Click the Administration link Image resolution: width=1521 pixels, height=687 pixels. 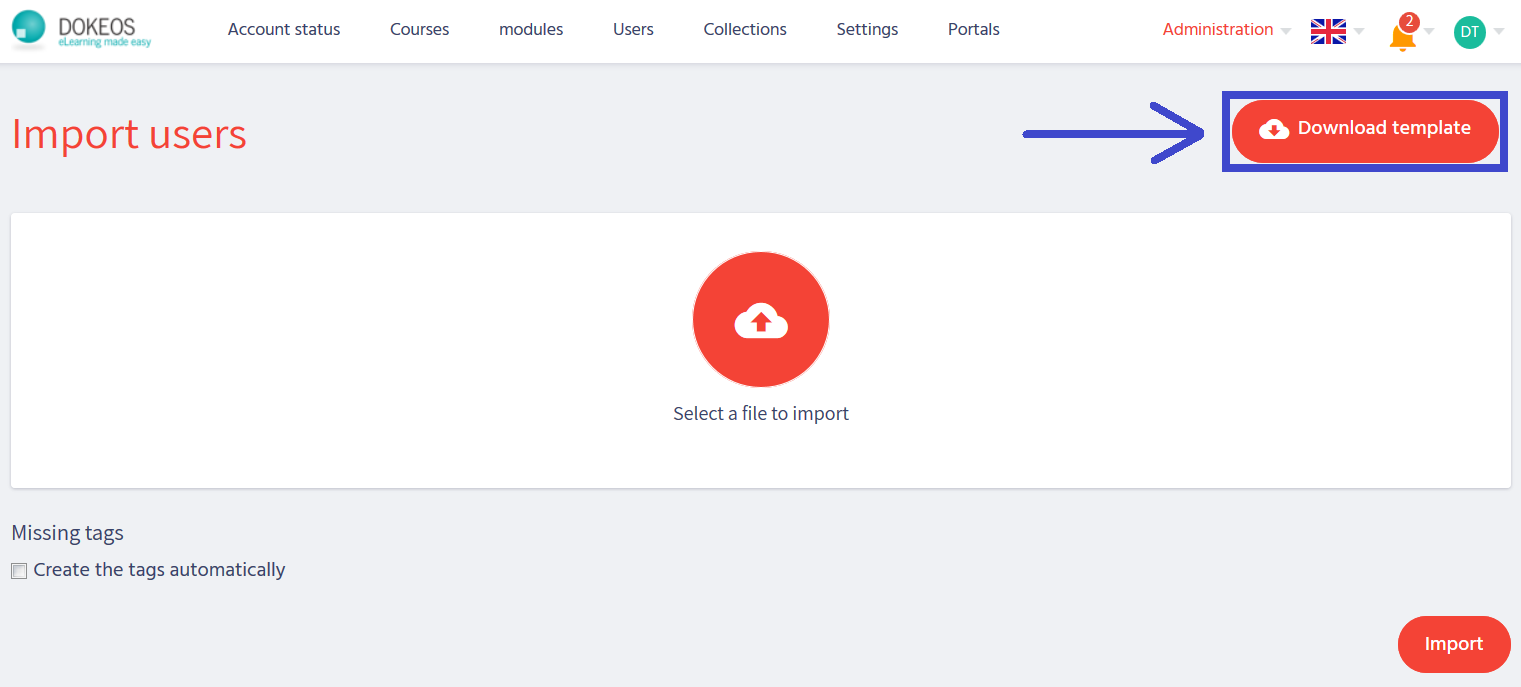coord(1217,30)
